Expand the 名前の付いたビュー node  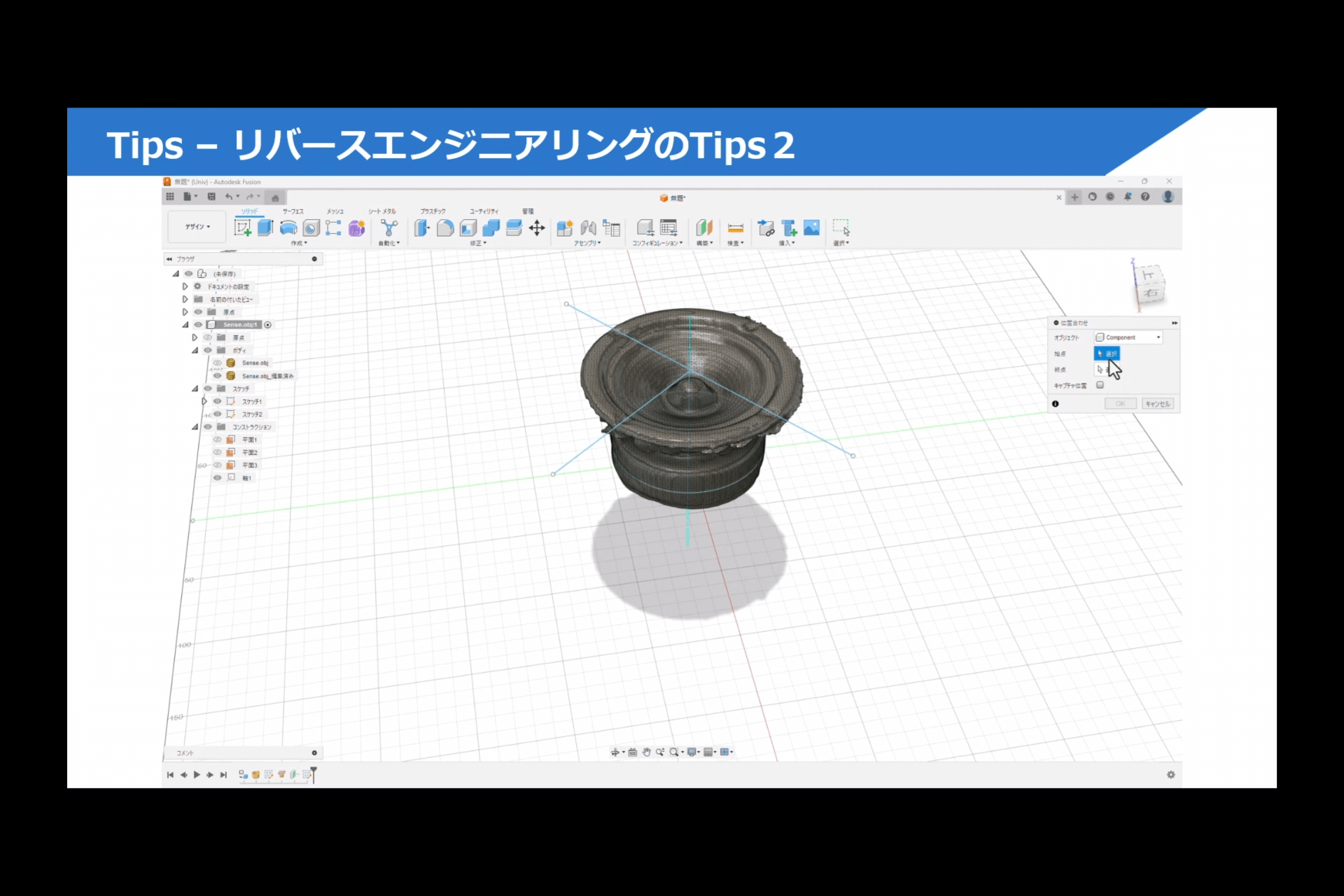tap(185, 299)
